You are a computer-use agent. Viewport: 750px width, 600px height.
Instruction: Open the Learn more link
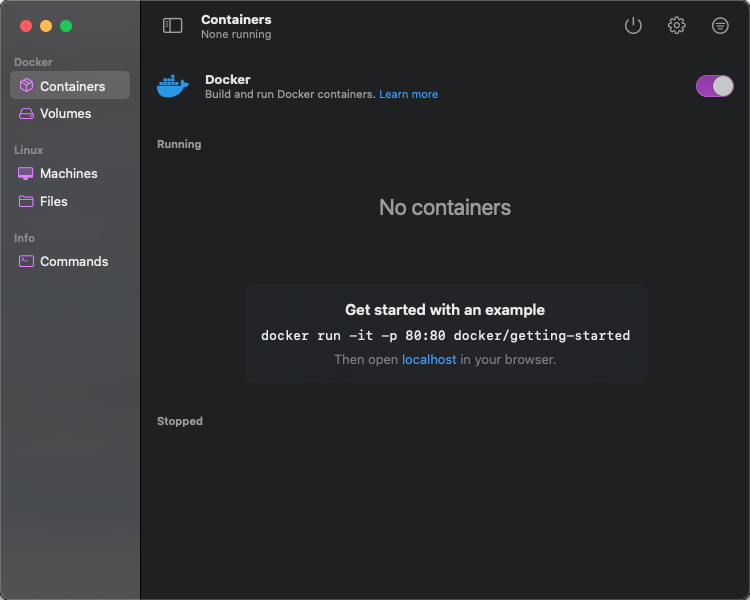[x=408, y=94]
